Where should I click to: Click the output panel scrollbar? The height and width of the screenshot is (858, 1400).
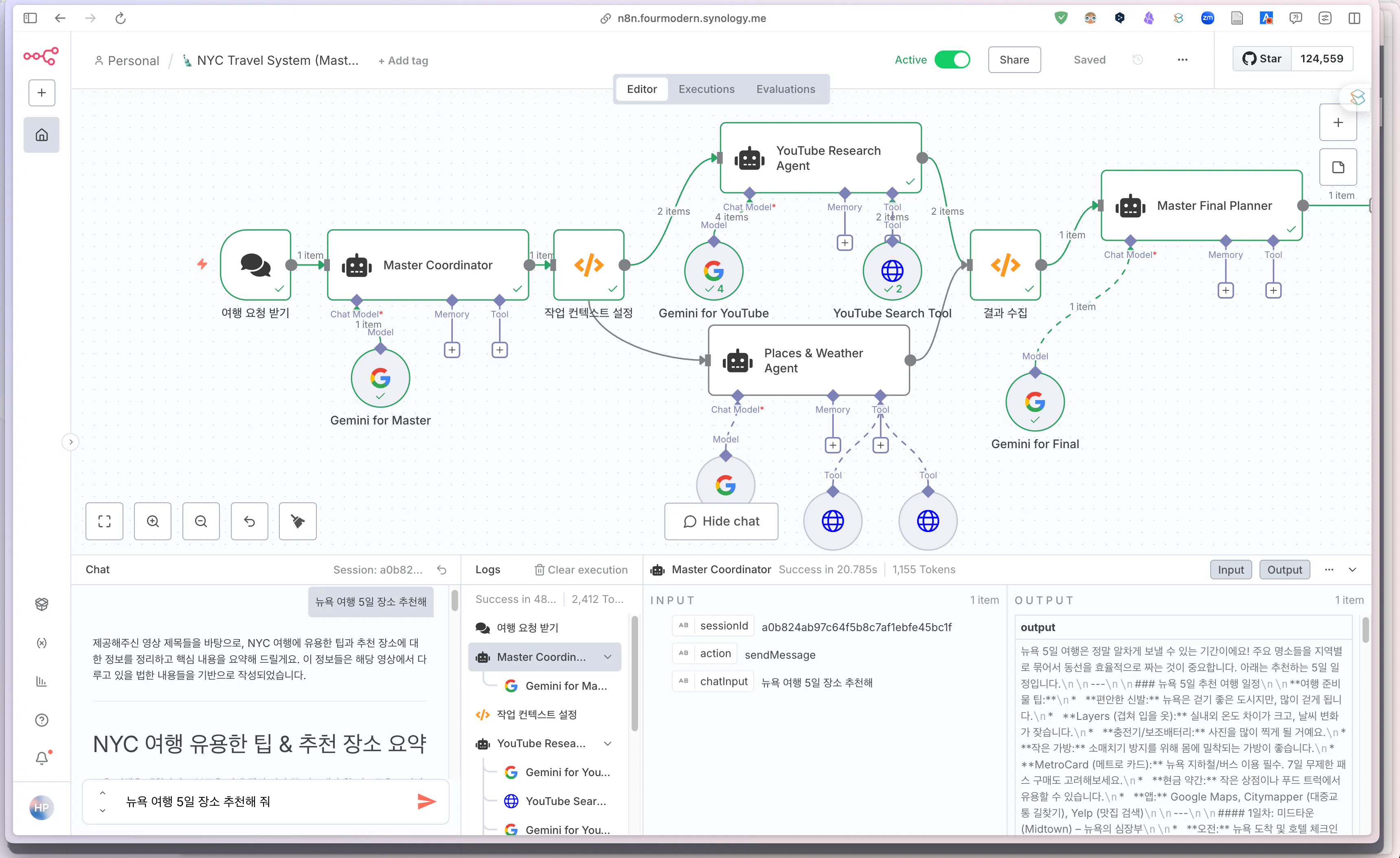[x=1365, y=630]
